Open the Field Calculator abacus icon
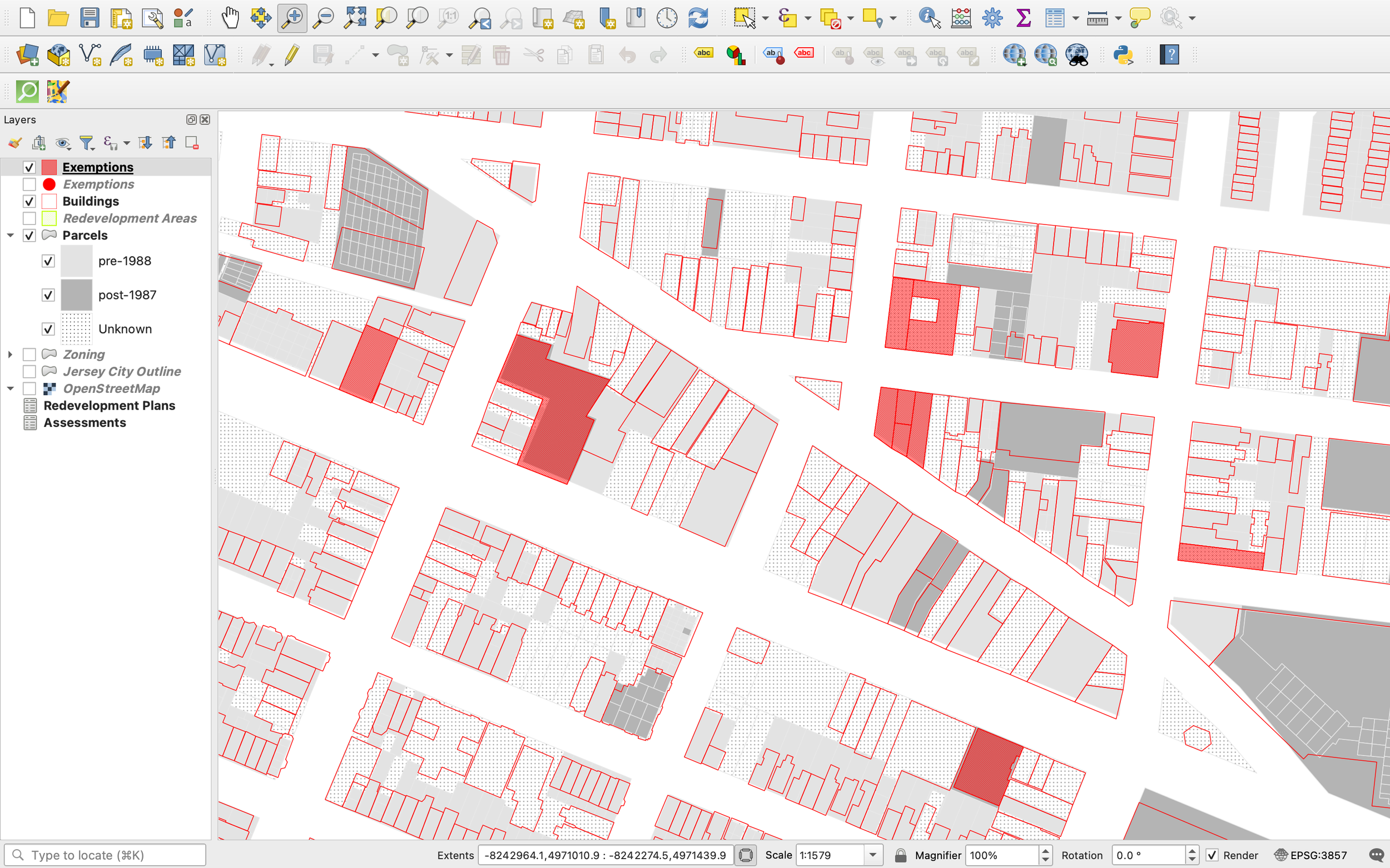This screenshot has height=868, width=1390. click(x=961, y=18)
